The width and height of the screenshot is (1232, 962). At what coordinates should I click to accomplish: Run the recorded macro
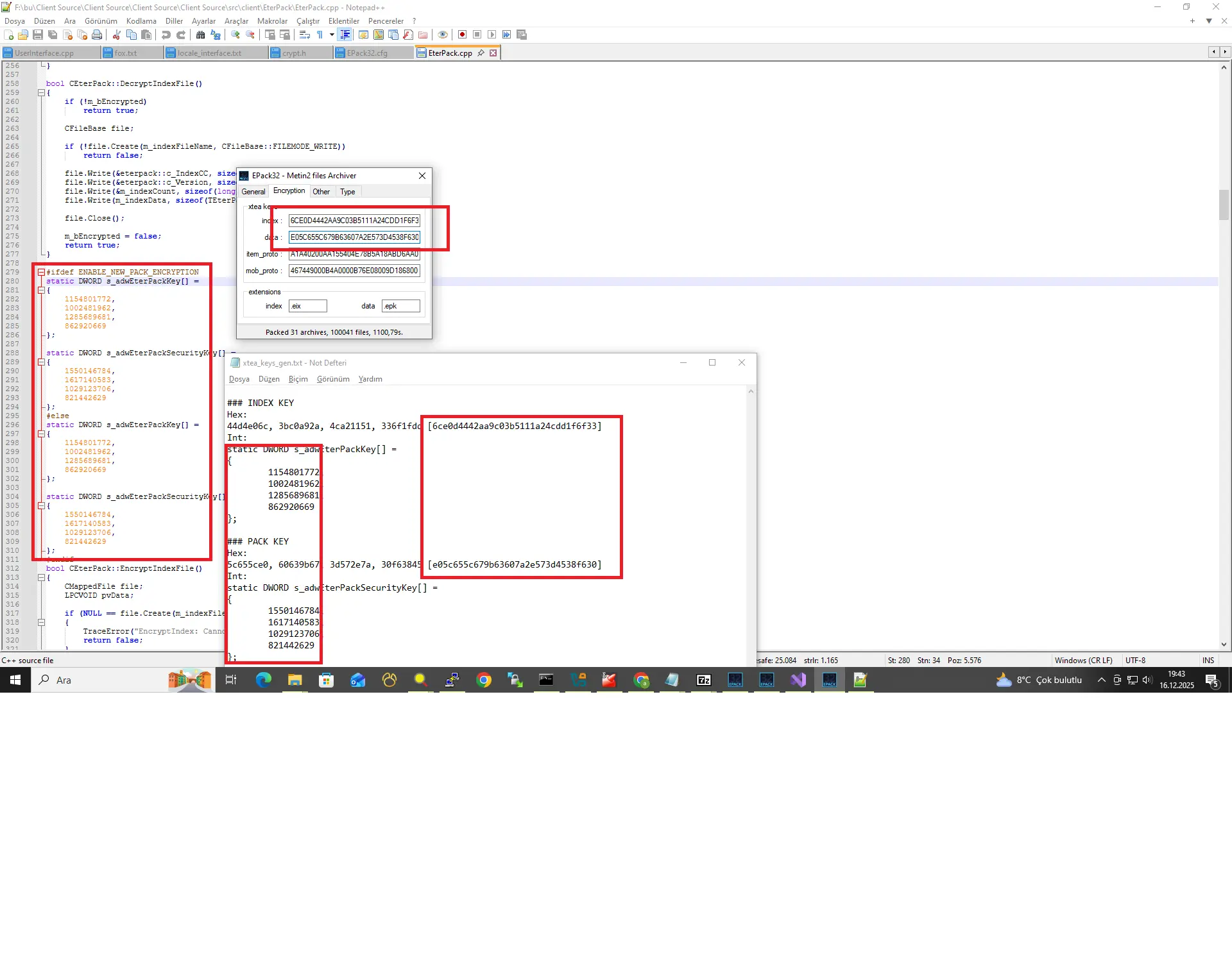tap(492, 35)
